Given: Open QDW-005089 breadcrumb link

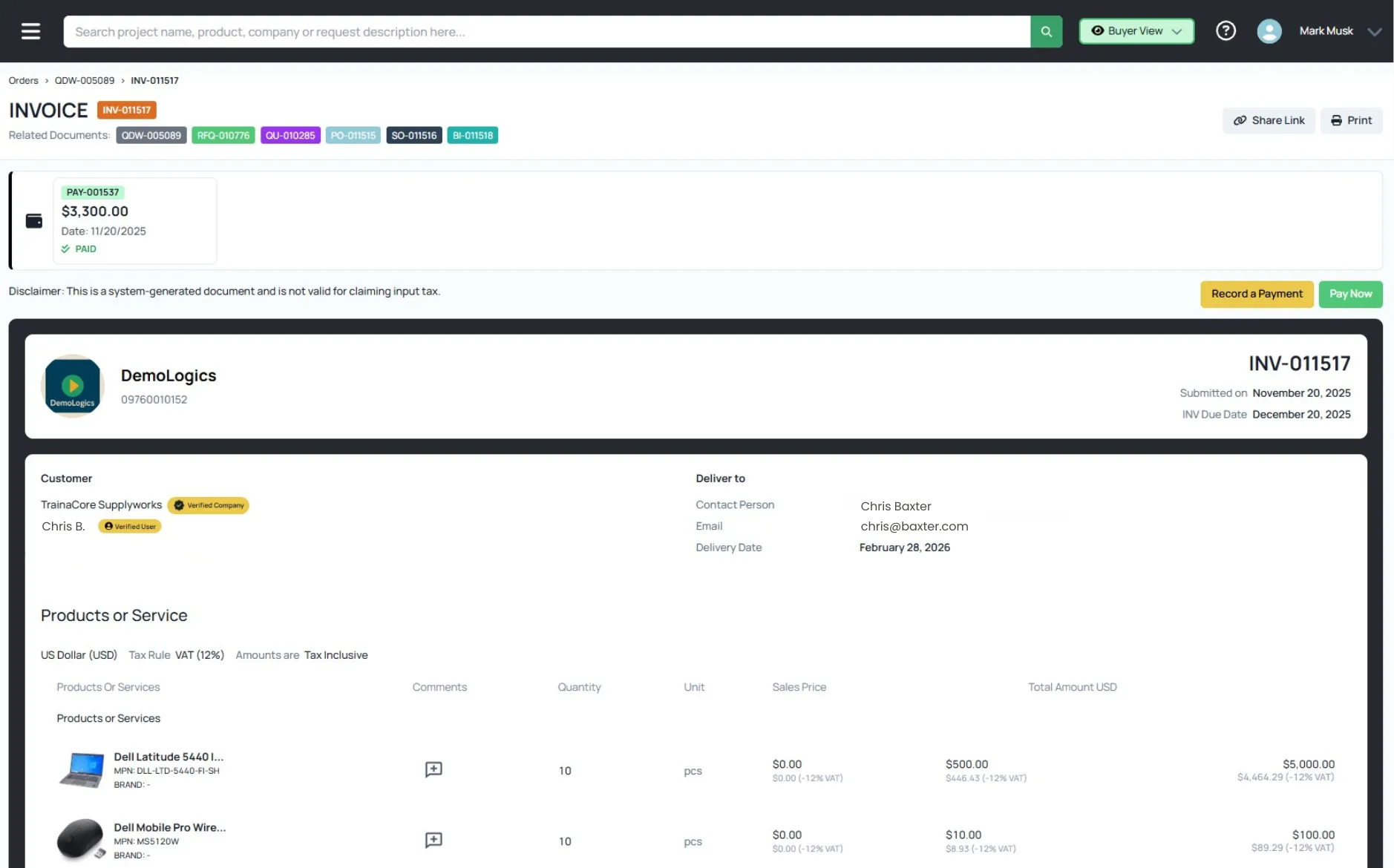Looking at the screenshot, I should [x=85, y=80].
